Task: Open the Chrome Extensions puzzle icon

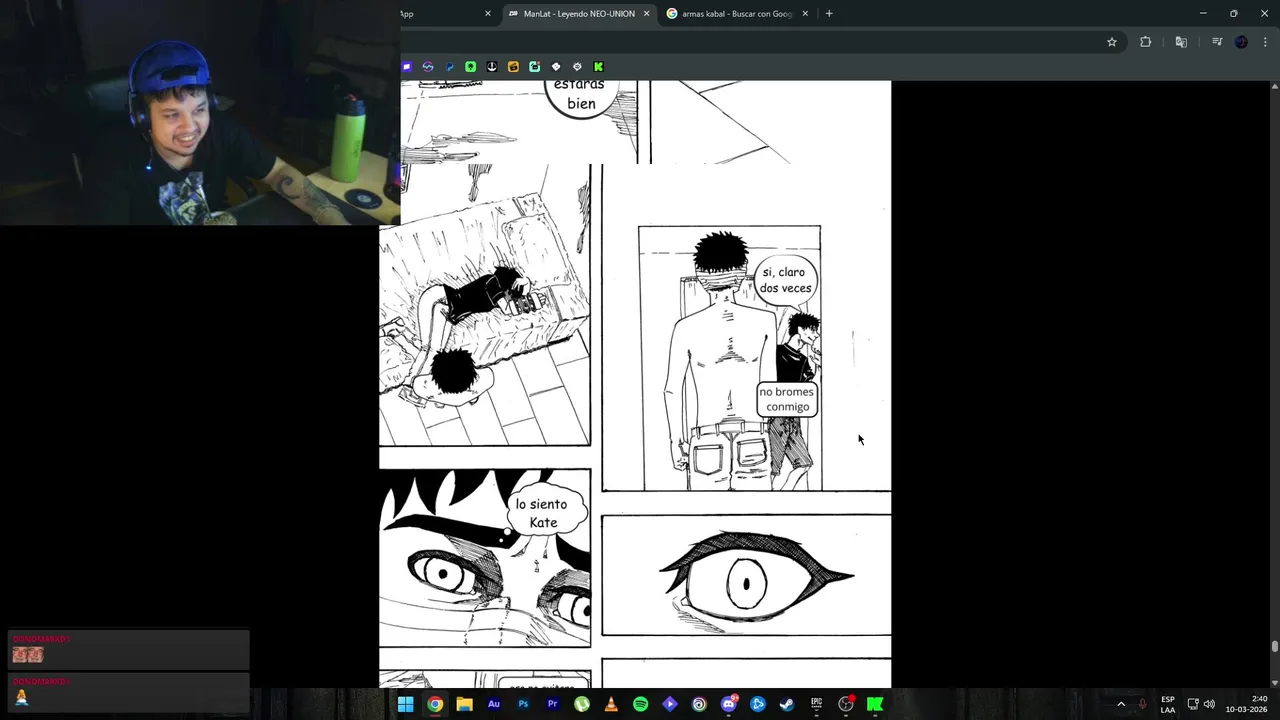Action: click(x=1145, y=42)
